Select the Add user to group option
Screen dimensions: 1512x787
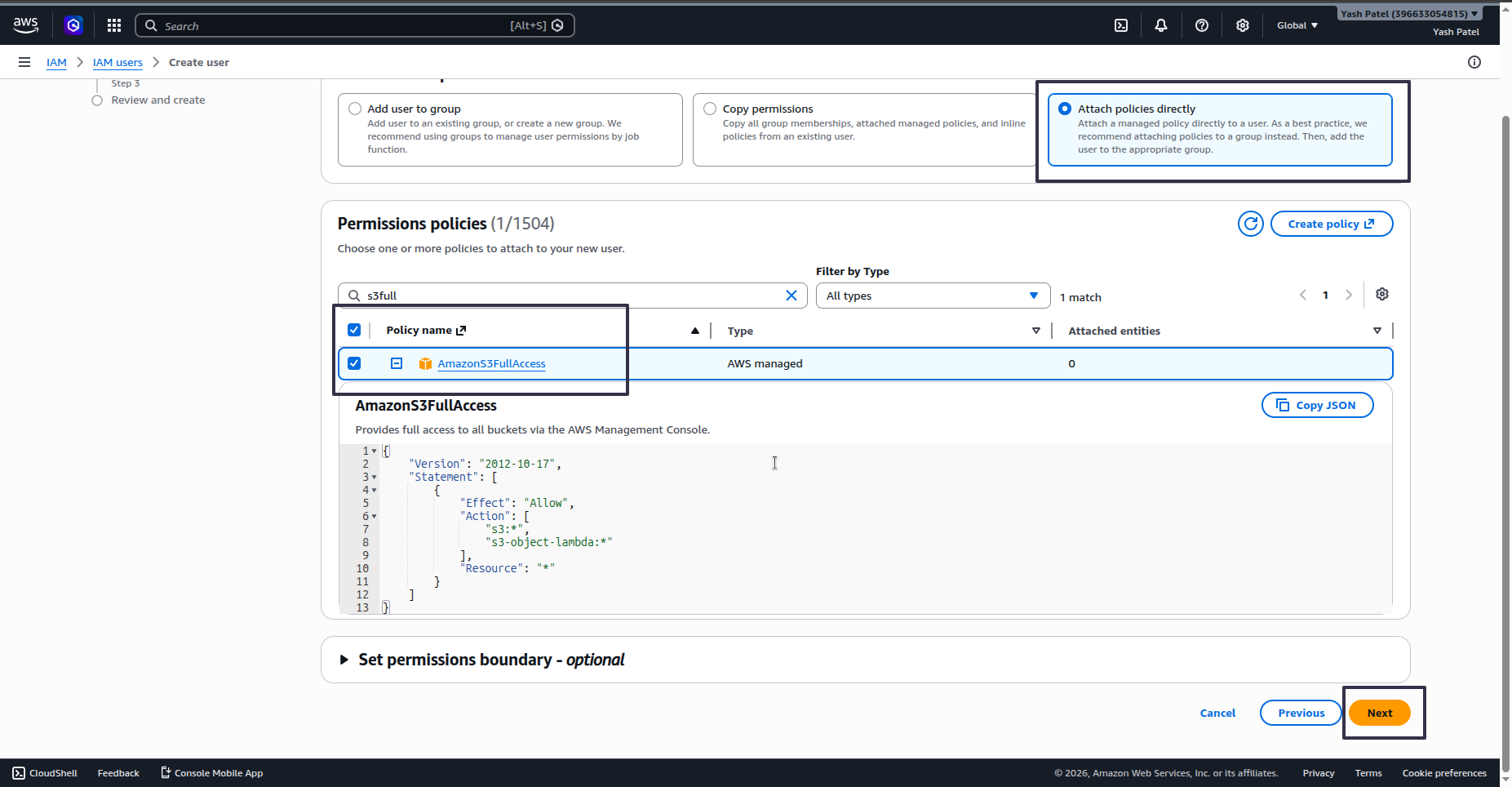point(355,109)
